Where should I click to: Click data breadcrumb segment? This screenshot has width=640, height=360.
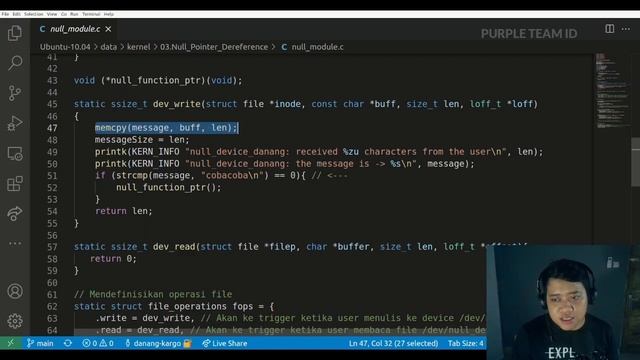[x=109, y=47]
